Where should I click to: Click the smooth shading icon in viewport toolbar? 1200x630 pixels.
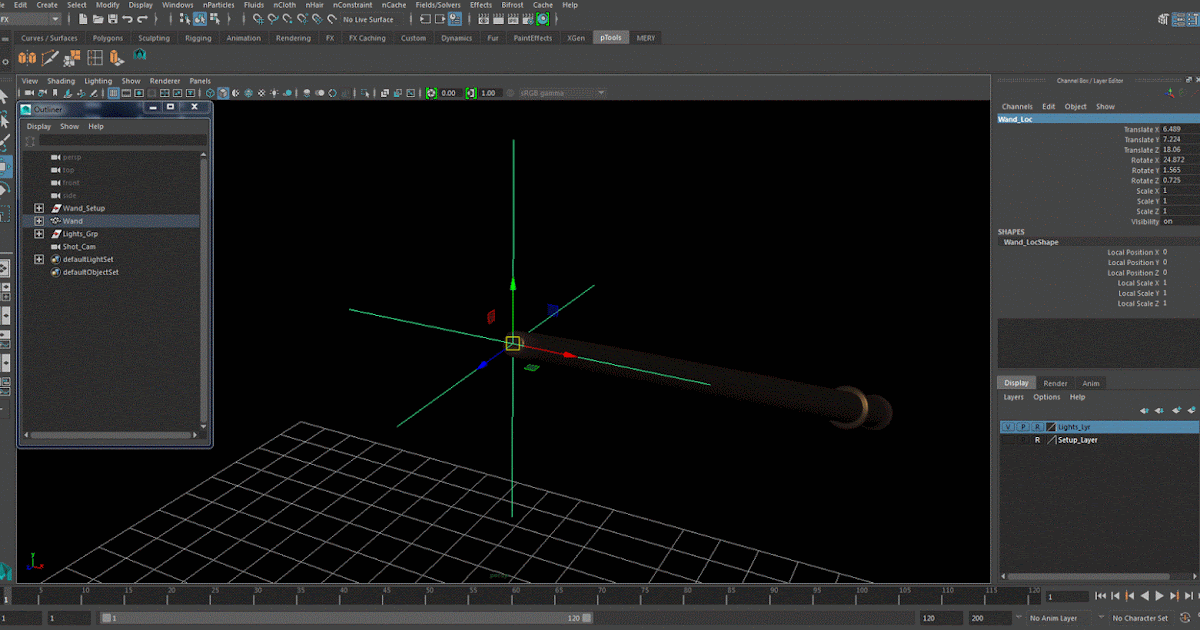click(222, 92)
